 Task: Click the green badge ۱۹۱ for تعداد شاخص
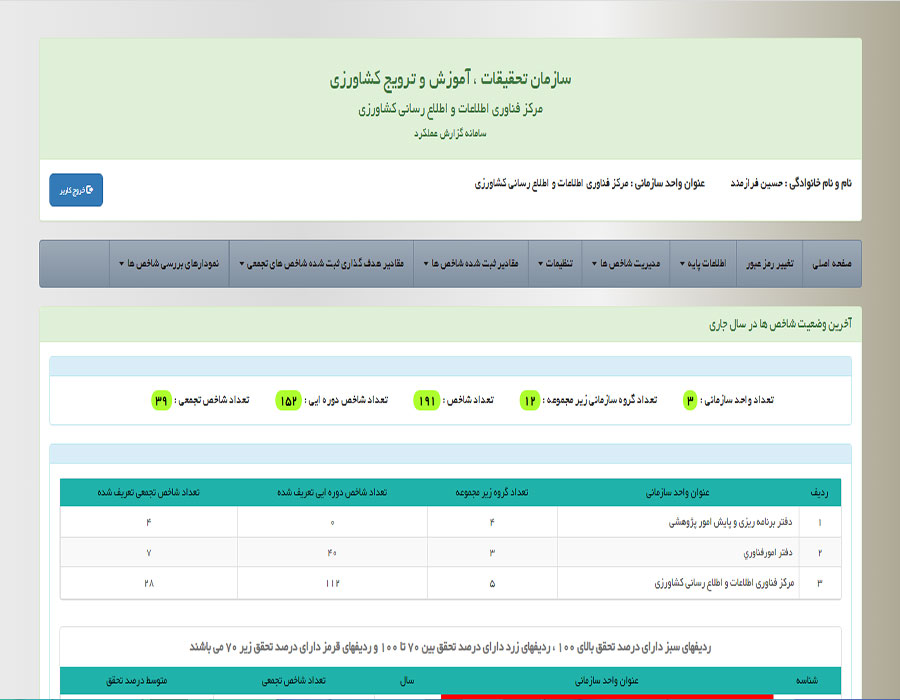(x=426, y=400)
